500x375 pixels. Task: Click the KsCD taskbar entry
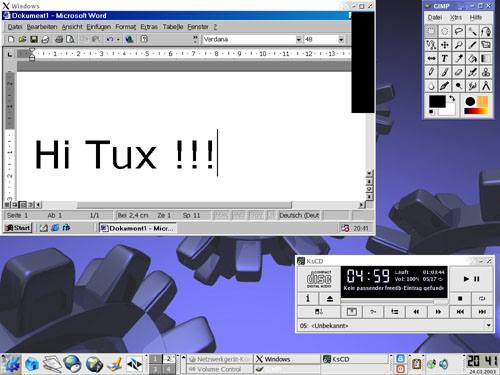click(354, 359)
